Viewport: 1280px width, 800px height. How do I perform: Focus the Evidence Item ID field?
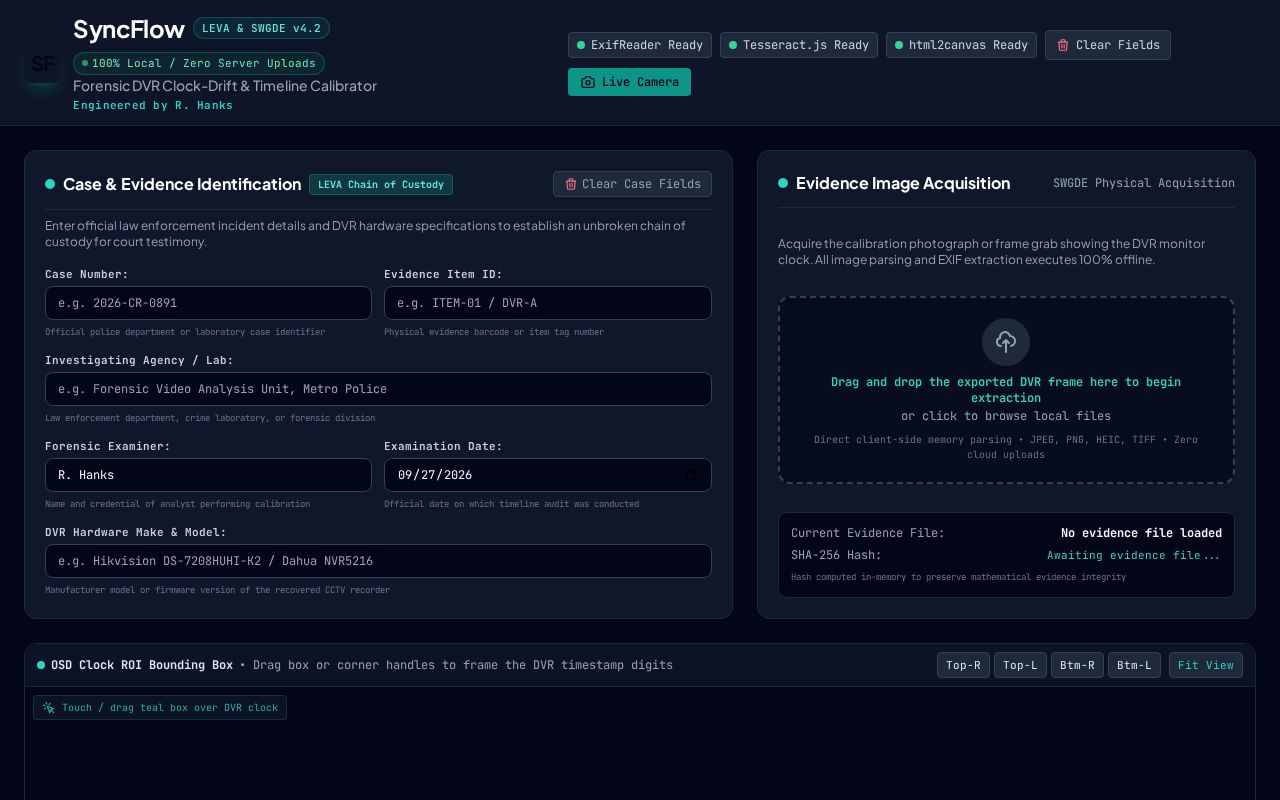click(548, 303)
